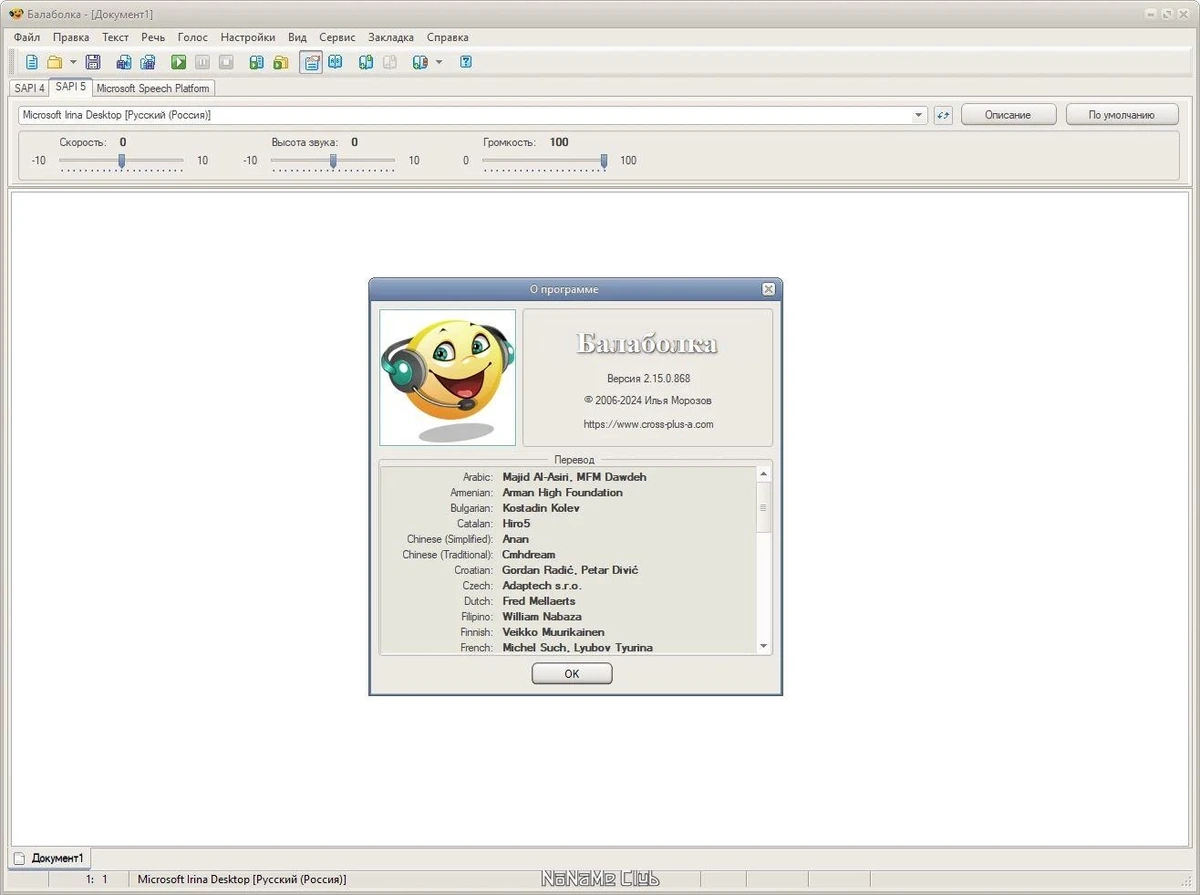Click the green read clipboard aloud icon

click(x=257, y=62)
